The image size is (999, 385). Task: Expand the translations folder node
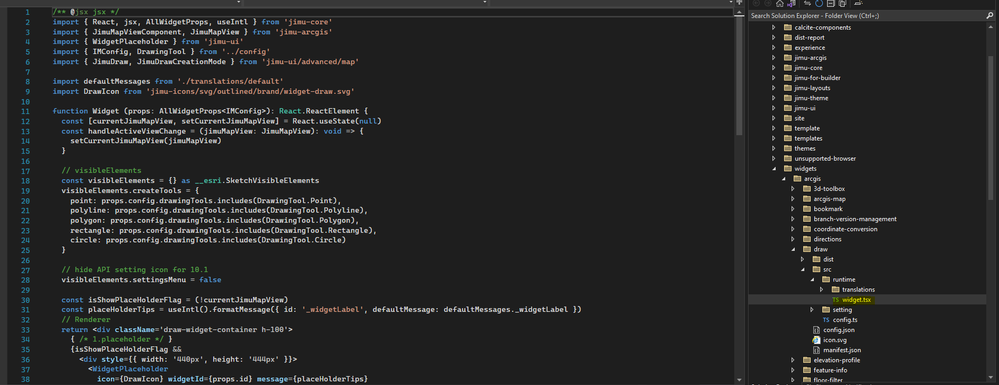pos(822,289)
